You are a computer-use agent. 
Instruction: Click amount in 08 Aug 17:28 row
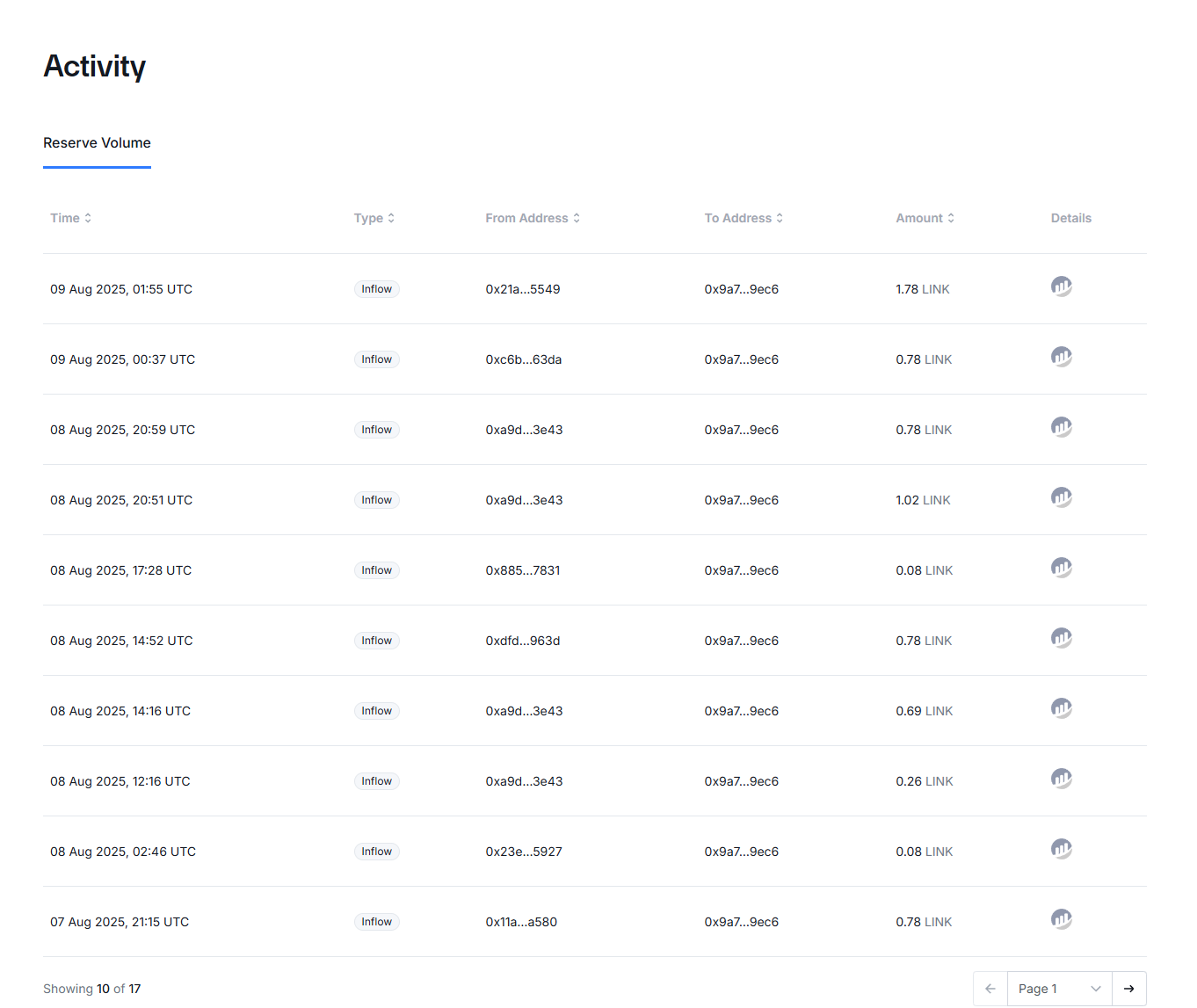coord(925,570)
